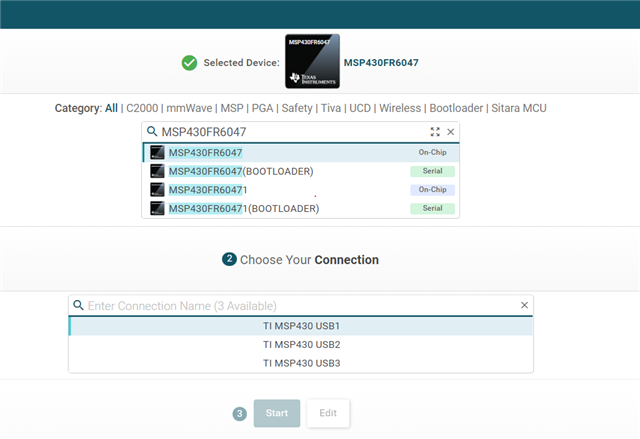Filter devices by Bootloader category
Viewport: 640px width, 439px height.
point(456,108)
